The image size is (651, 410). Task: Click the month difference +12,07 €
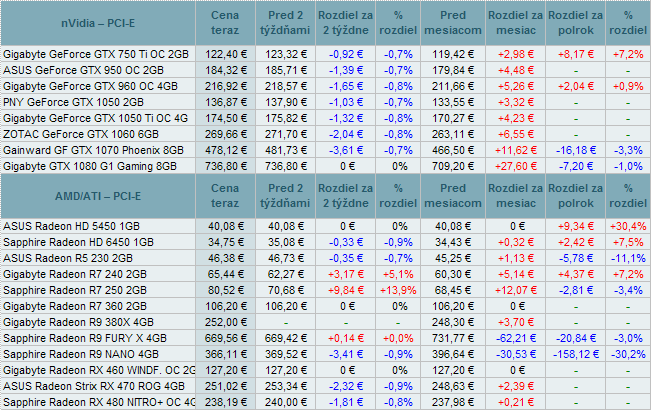(x=516, y=290)
